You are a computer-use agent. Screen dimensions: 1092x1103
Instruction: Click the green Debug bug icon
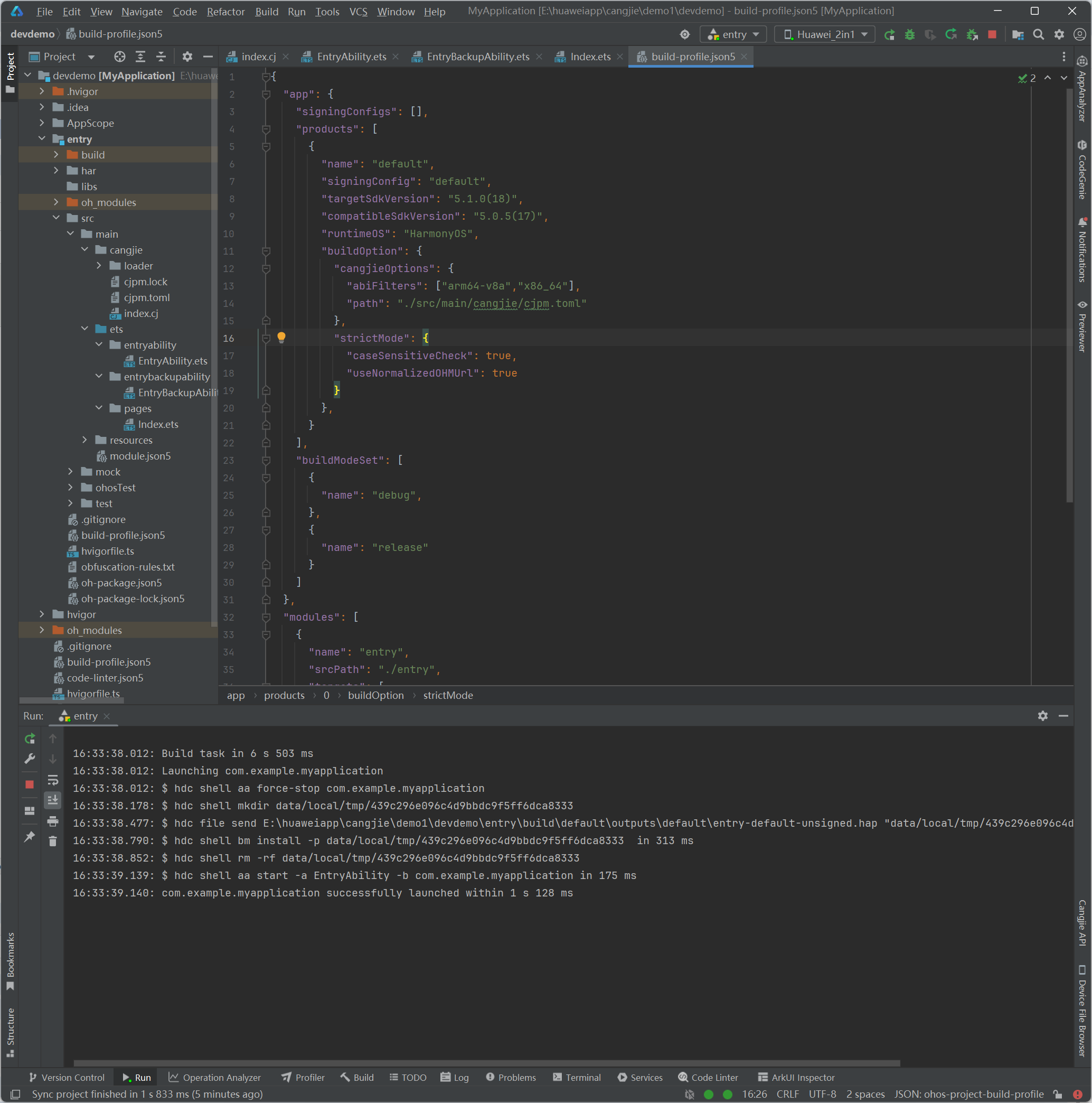(x=909, y=35)
